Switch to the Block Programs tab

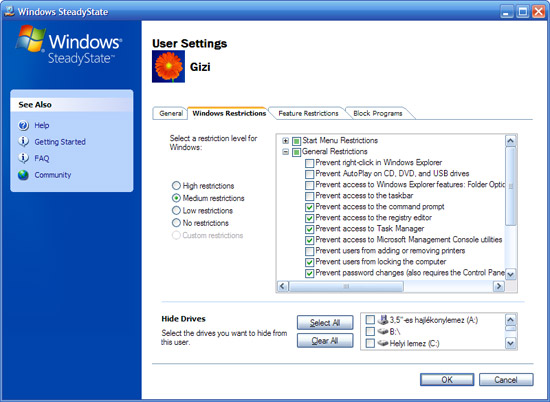(378, 113)
